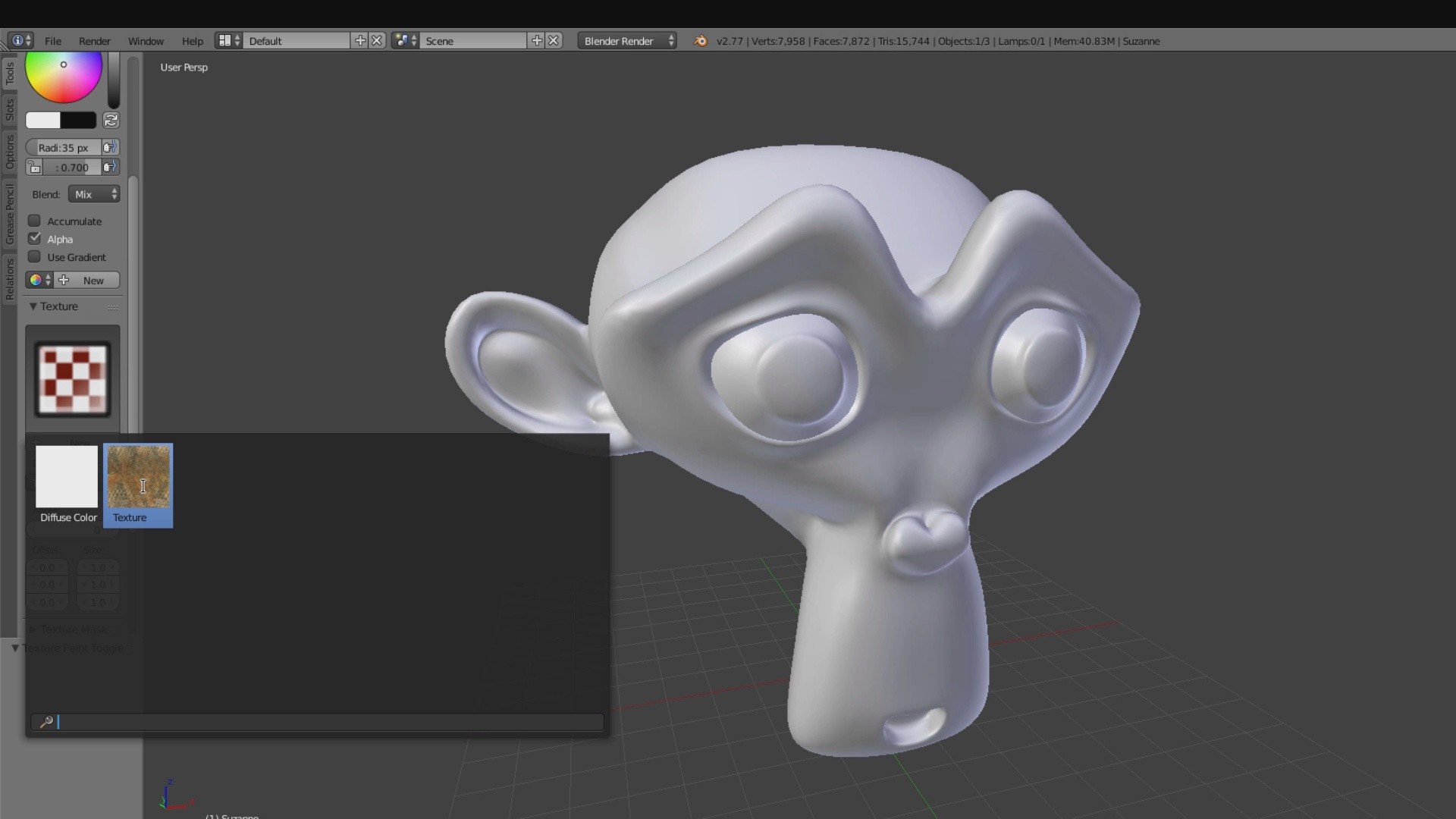Image resolution: width=1456 pixels, height=819 pixels.
Task: Delete the Default screen layout
Action: pos(377,41)
